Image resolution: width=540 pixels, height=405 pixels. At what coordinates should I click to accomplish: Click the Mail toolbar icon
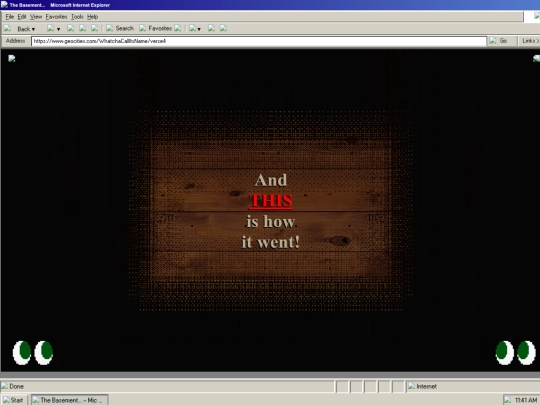[x=193, y=28]
